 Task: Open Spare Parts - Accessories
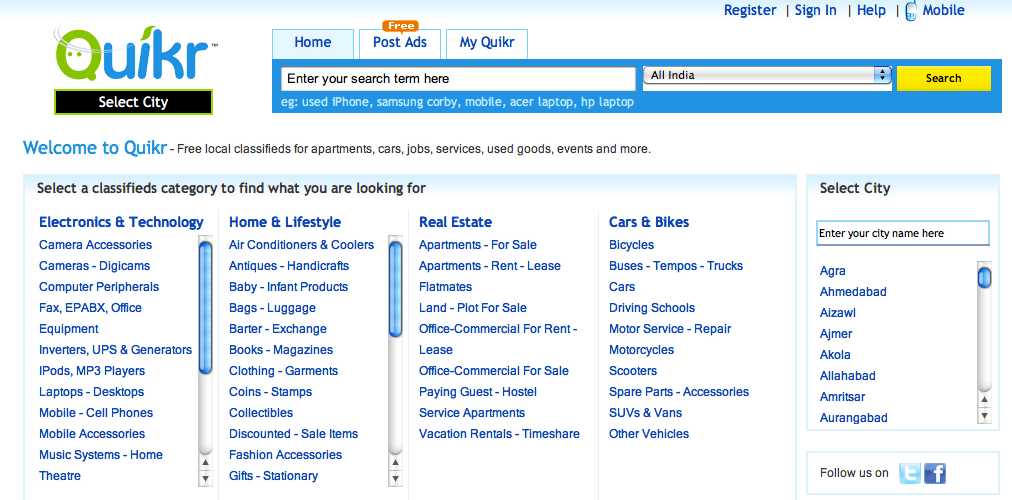pyautogui.click(x=679, y=392)
